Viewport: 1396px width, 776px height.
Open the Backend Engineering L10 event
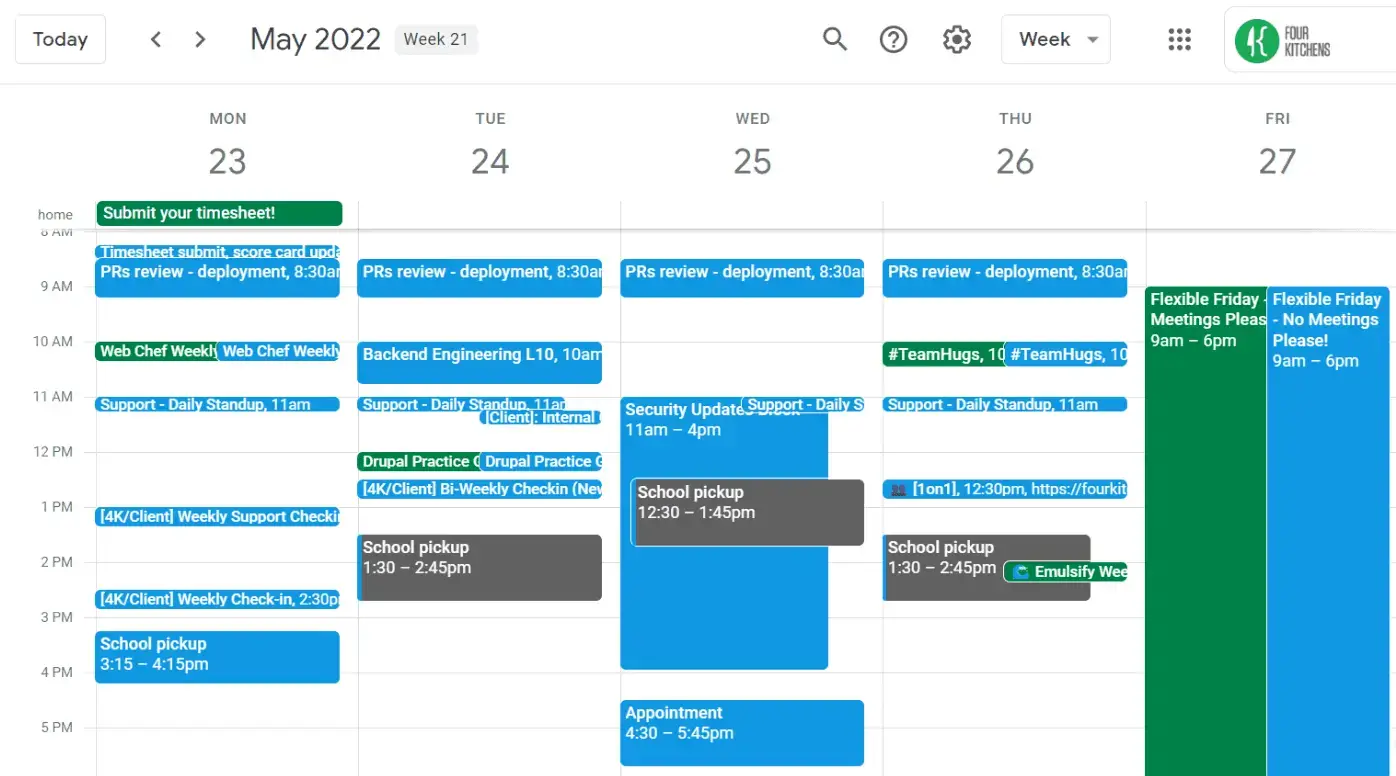coord(480,362)
